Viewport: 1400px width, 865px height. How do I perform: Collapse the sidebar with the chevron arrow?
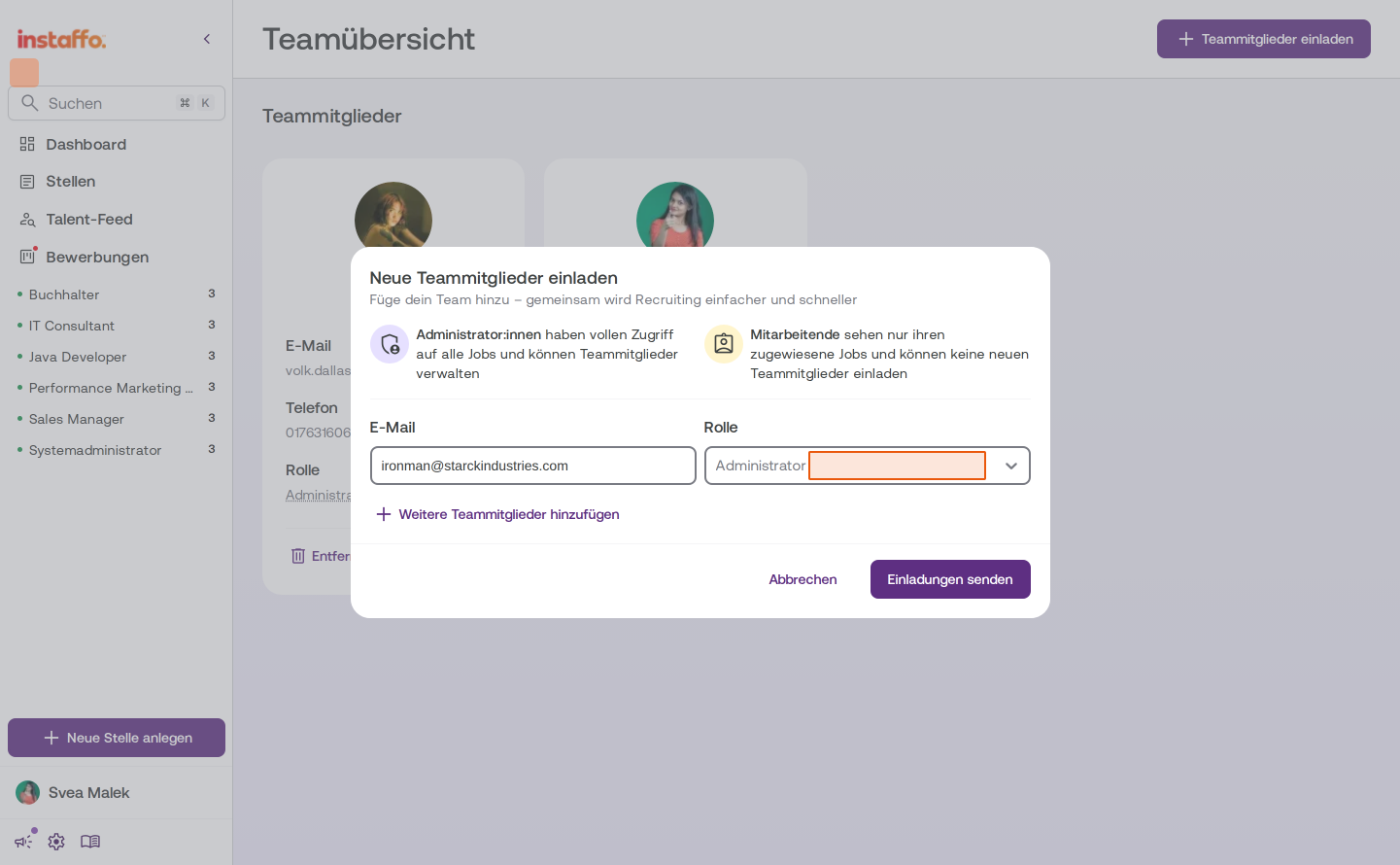(x=207, y=39)
